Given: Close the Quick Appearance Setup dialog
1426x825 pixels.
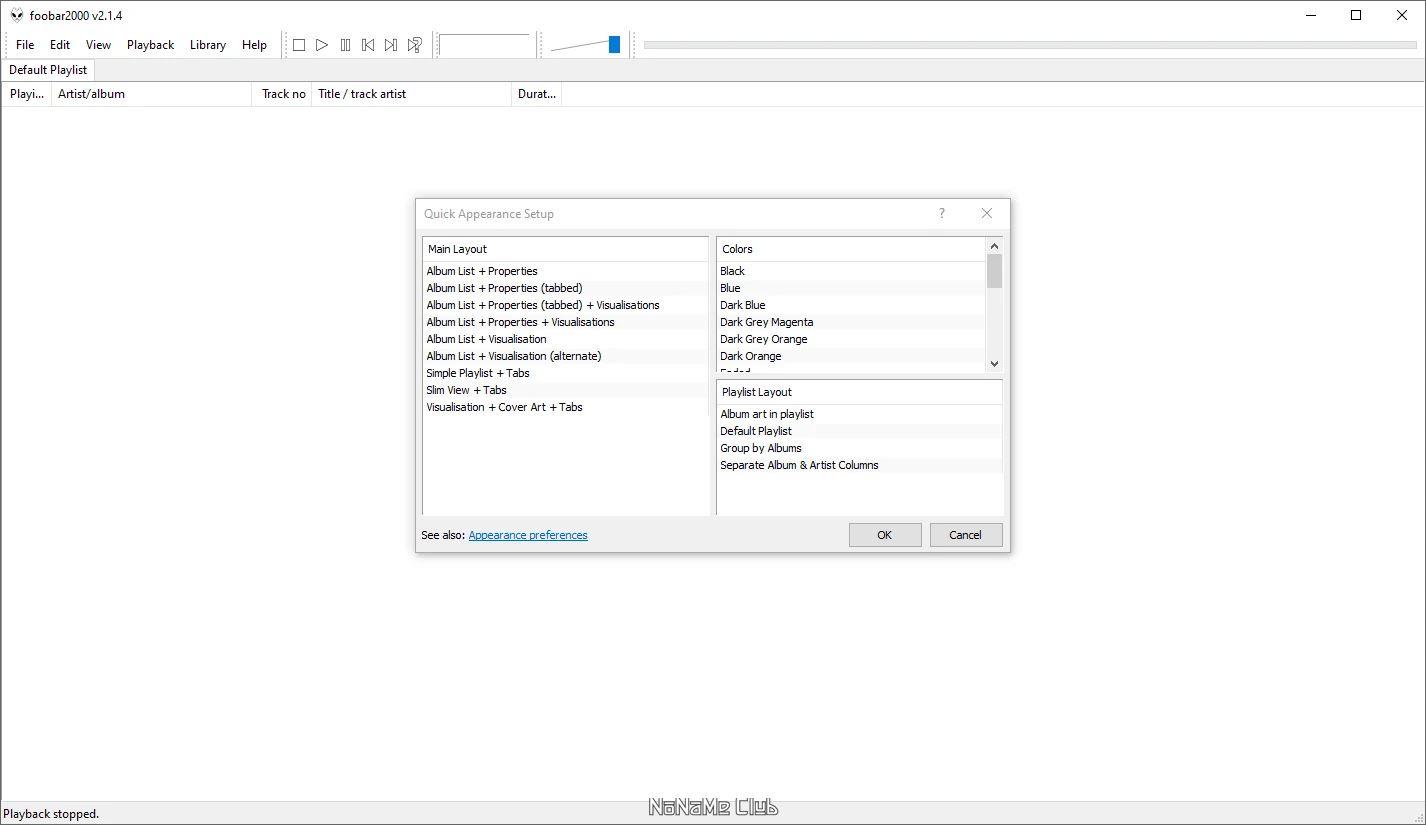Looking at the screenshot, I should tap(987, 213).
